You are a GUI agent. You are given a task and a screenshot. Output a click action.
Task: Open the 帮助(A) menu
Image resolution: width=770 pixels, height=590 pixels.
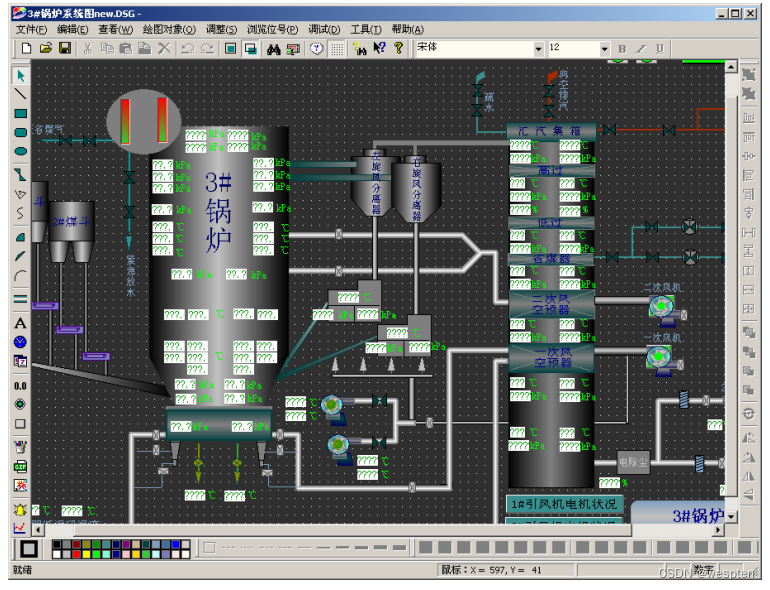pyautogui.click(x=408, y=29)
